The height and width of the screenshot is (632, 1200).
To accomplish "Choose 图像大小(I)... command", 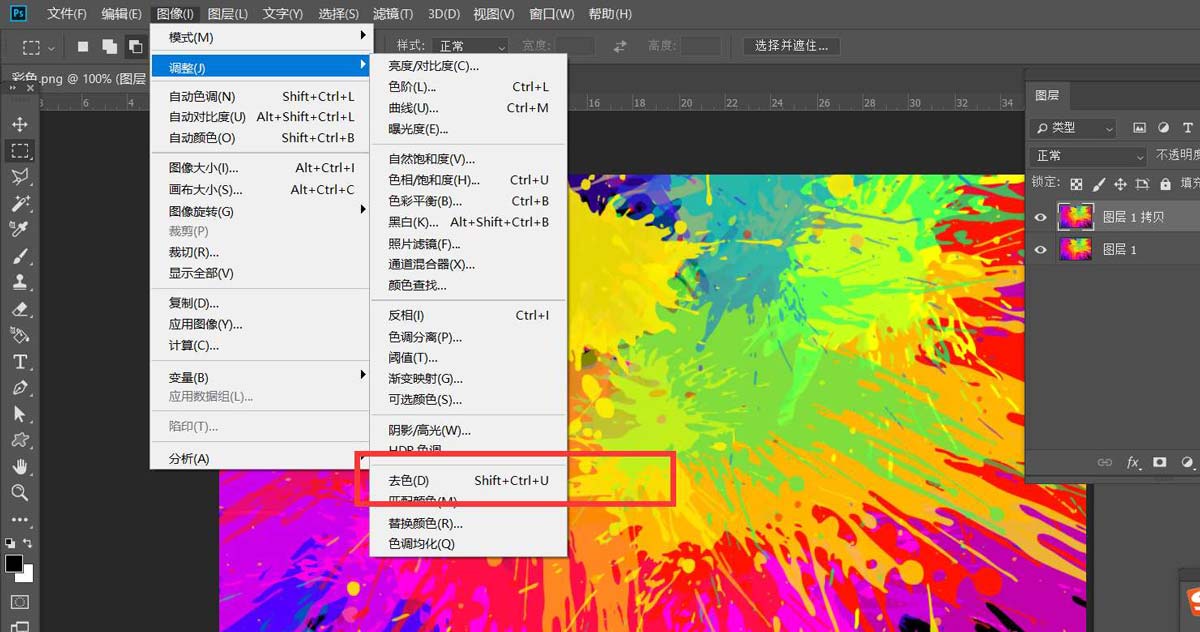I will 259,168.
